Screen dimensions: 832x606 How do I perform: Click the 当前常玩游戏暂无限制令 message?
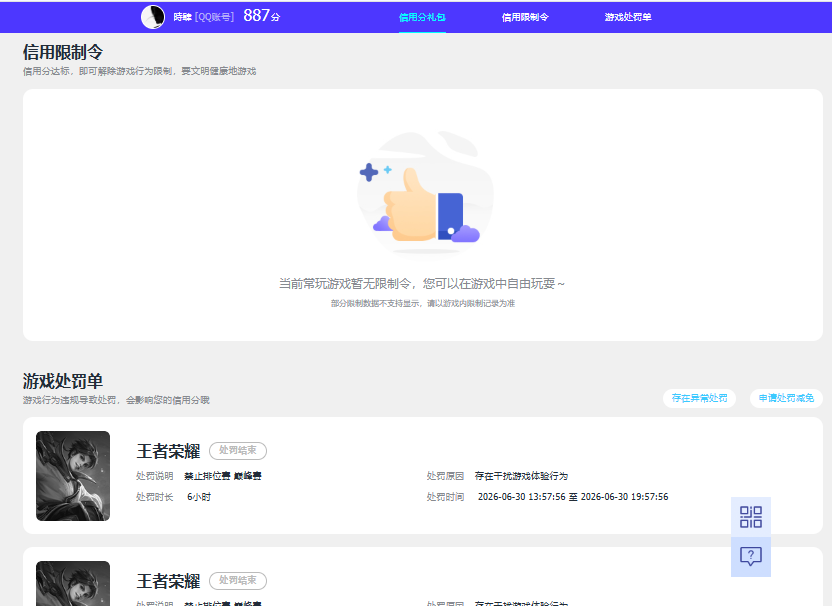422,284
